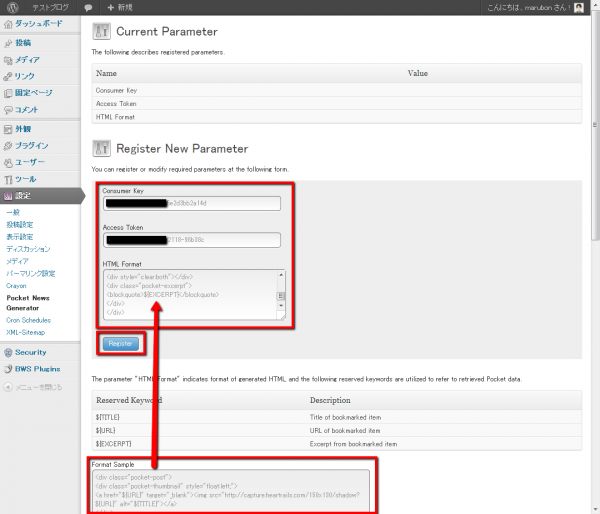The height and width of the screenshot is (514, 600).
Task: Click the 外観 appearance icon
Action: [x=8, y=129]
